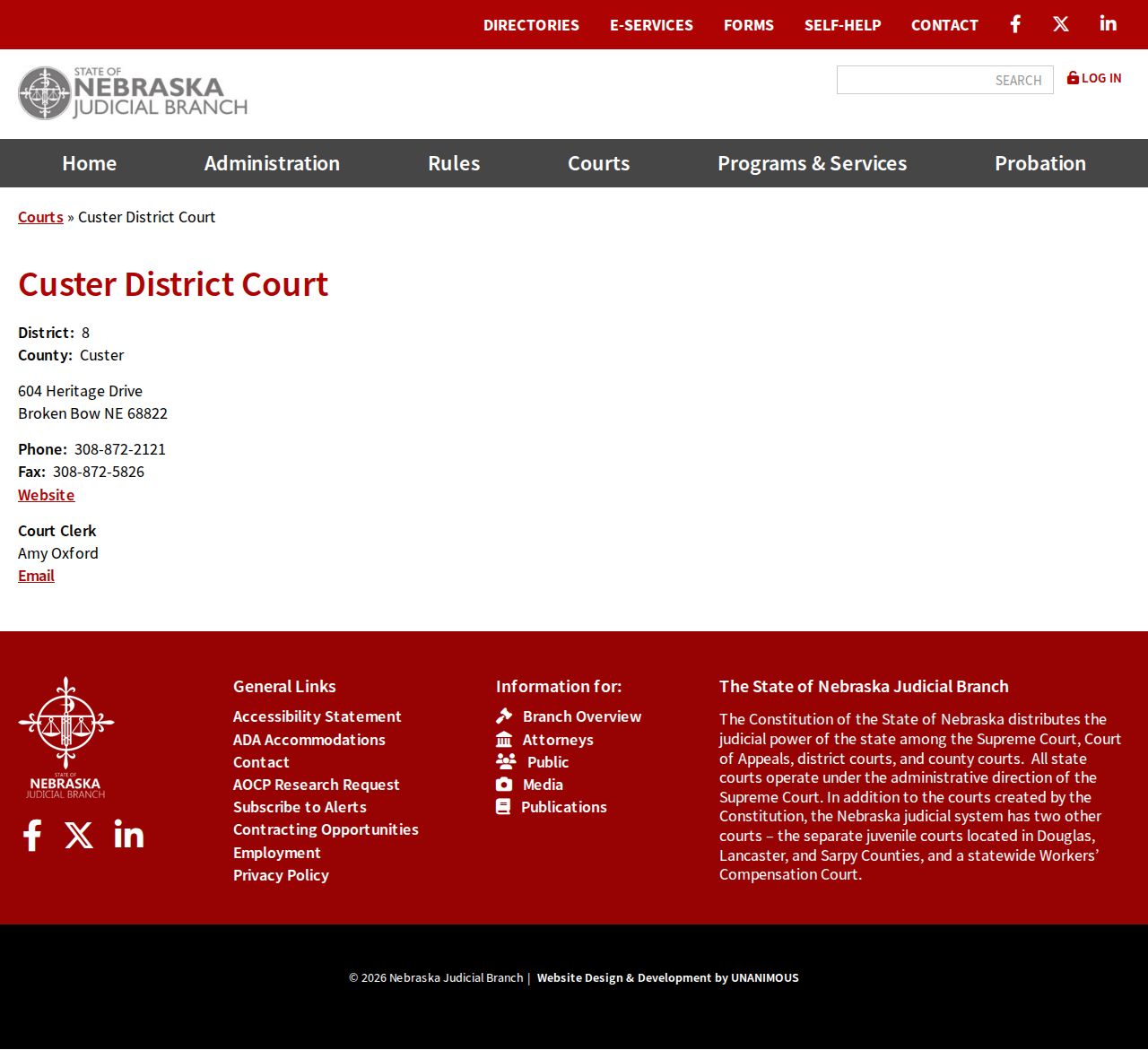Click the Contact link under General Links
Image resolution: width=1148 pixels, height=1050 pixels.
tap(261, 762)
